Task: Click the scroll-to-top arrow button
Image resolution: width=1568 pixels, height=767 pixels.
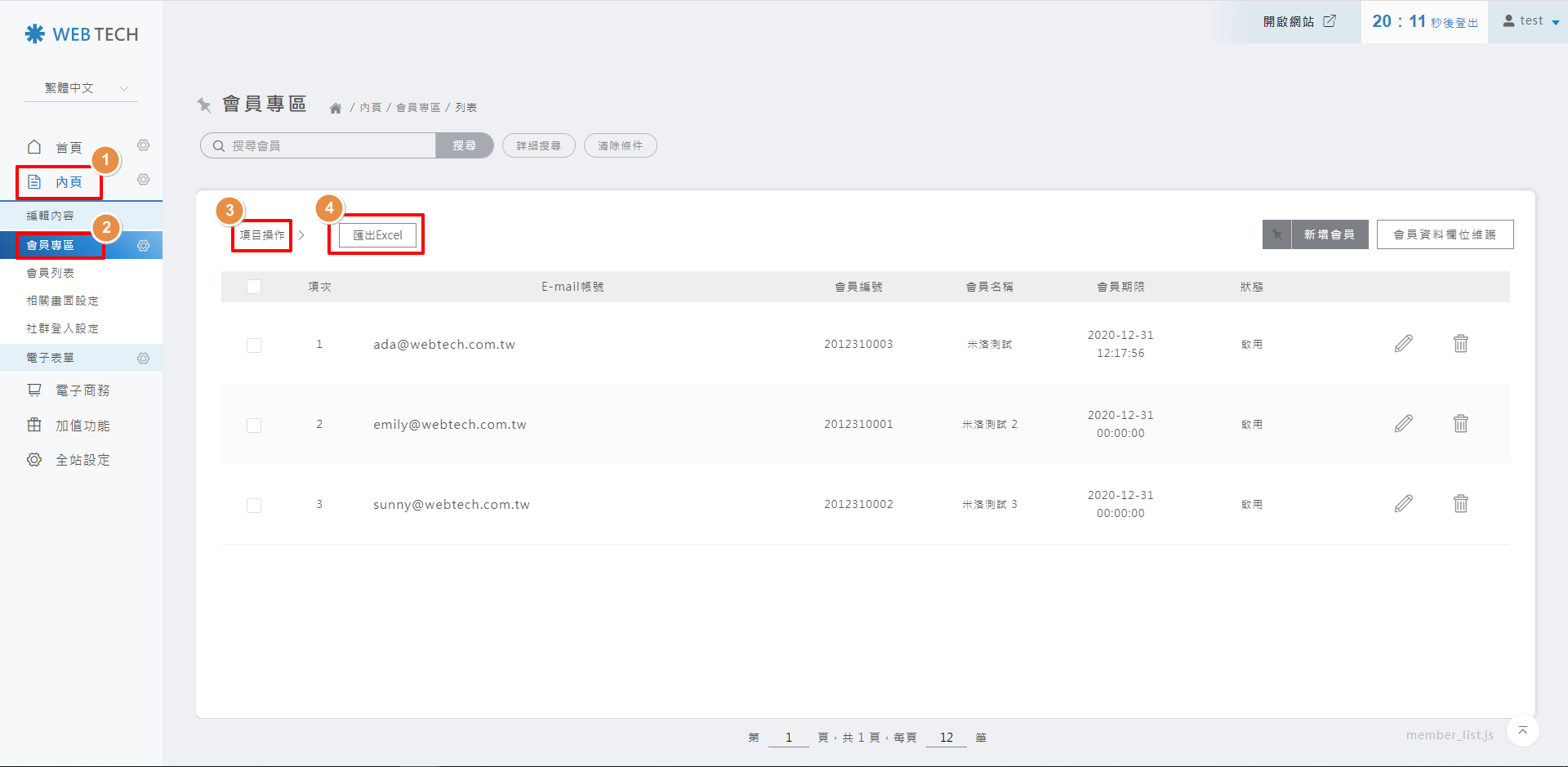Action: click(1522, 730)
